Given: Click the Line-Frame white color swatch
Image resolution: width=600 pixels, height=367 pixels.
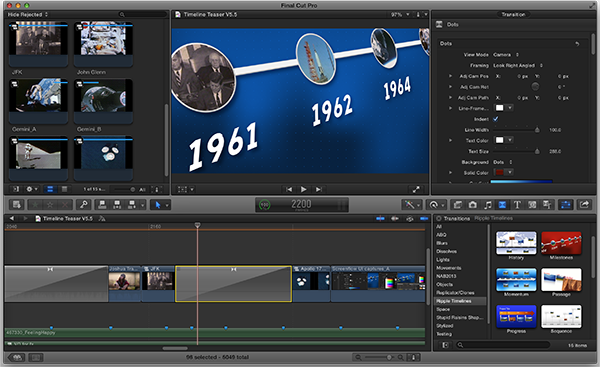Looking at the screenshot, I should click(x=500, y=108).
